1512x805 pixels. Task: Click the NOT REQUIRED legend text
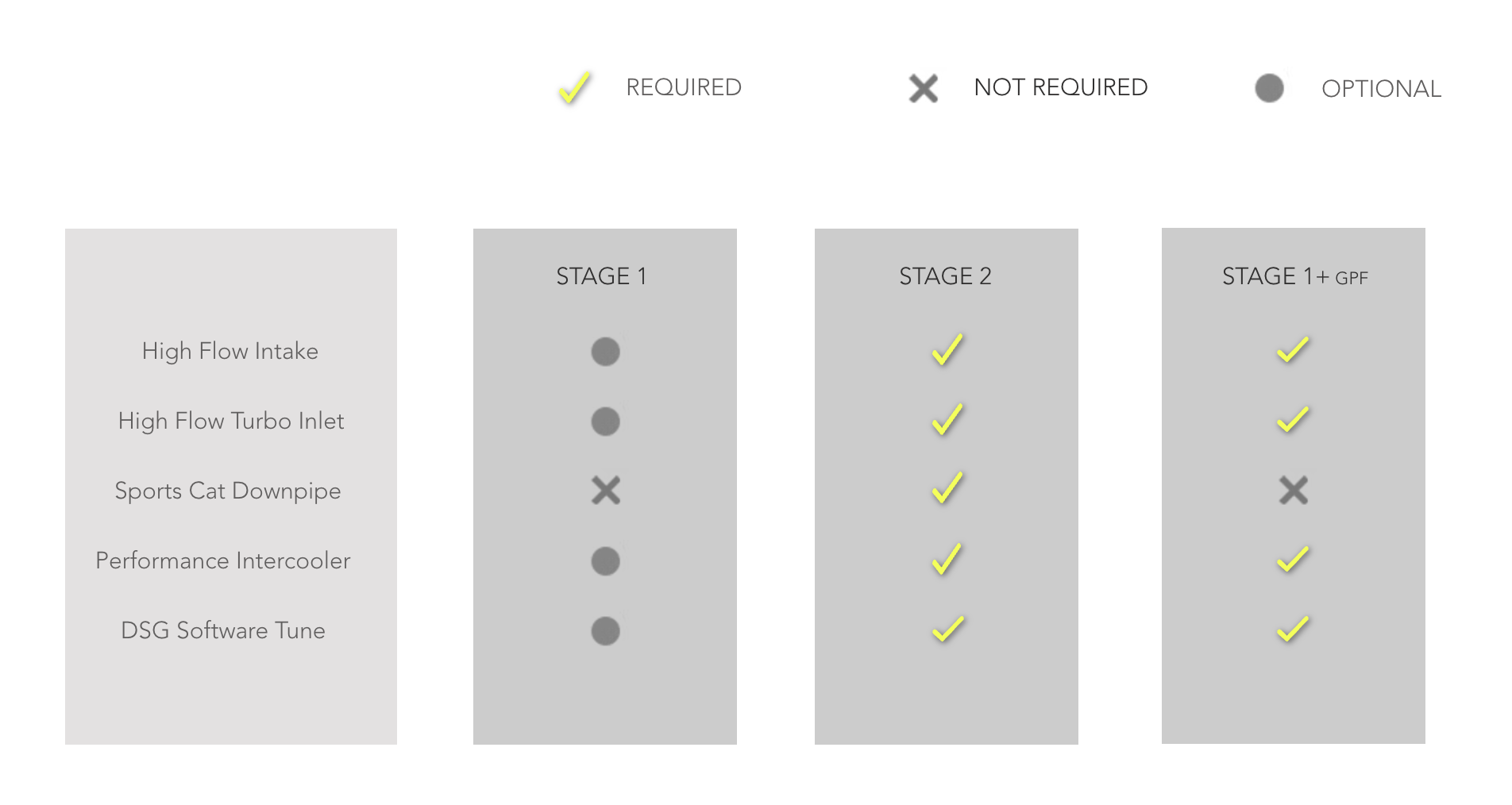click(x=1060, y=87)
